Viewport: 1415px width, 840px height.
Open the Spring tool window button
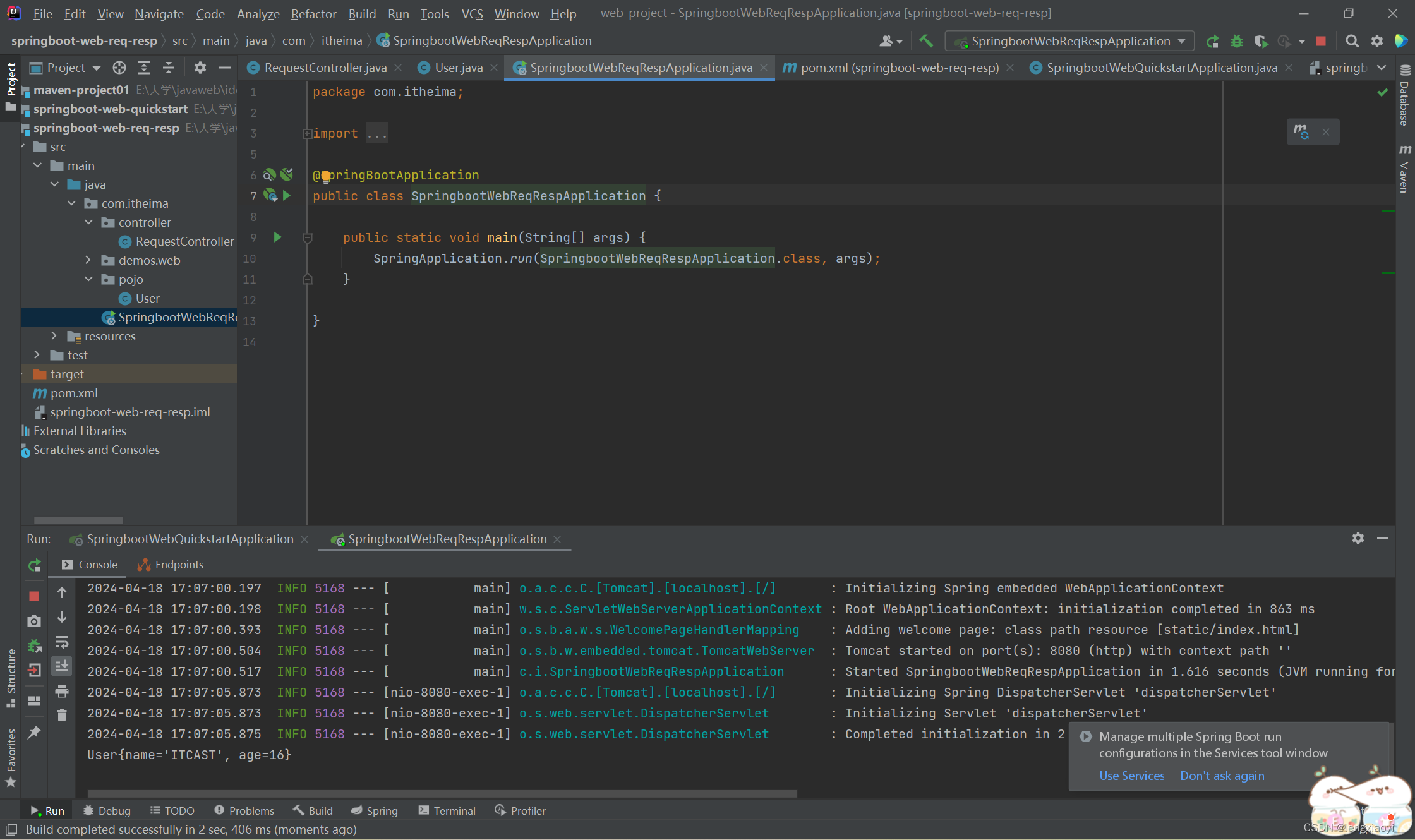[375, 810]
